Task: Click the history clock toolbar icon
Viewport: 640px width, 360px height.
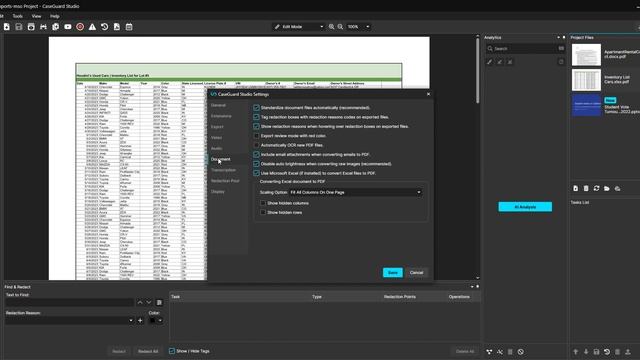Action: (x=104, y=27)
